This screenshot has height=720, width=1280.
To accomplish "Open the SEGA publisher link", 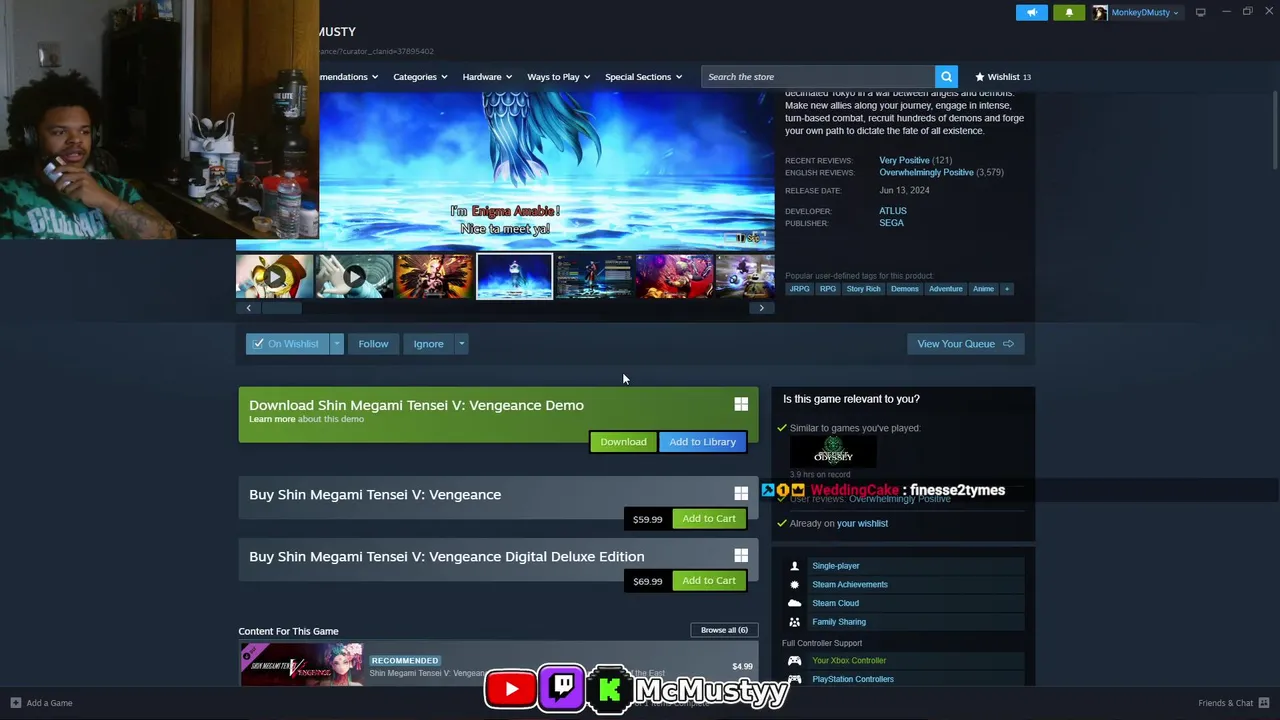I will pyautogui.click(x=891, y=223).
